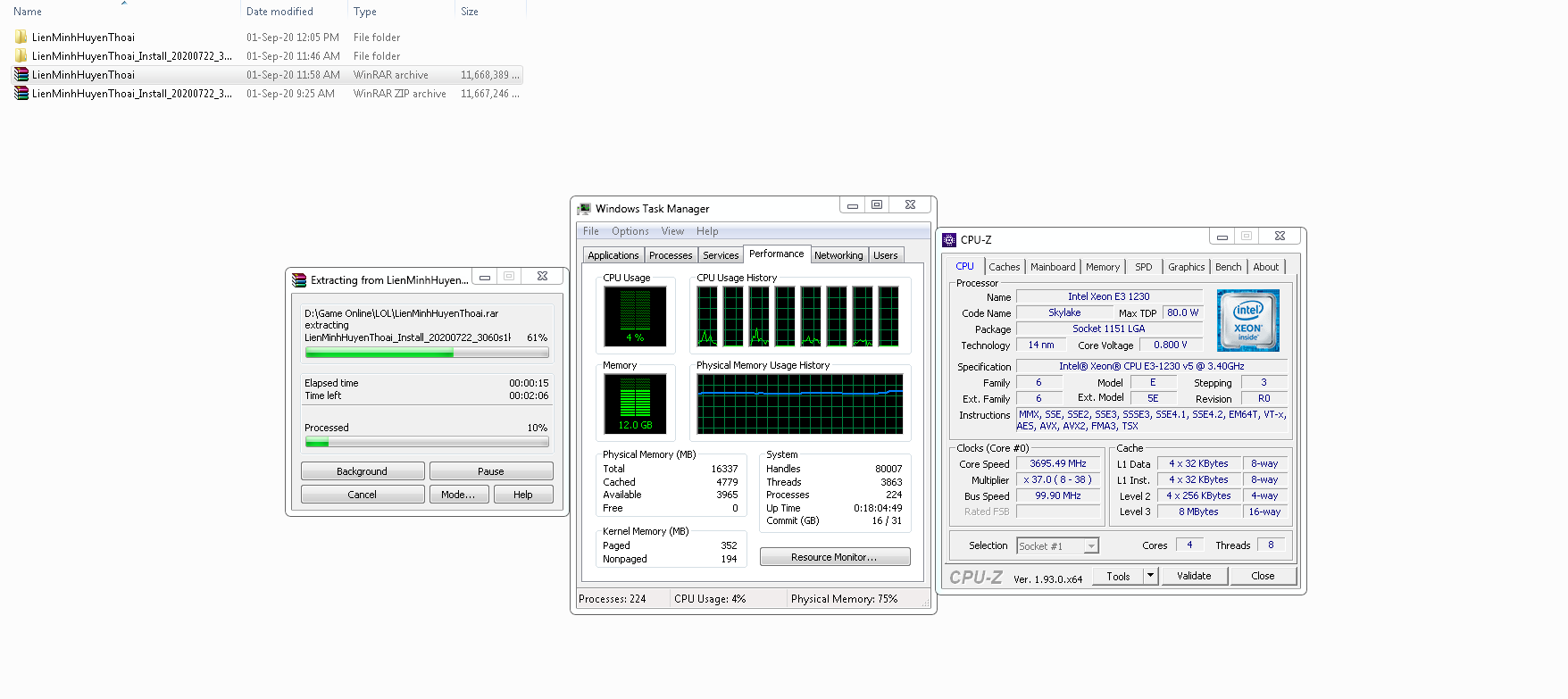Image resolution: width=1568 pixels, height=699 pixels.
Task: Click the Validate button in CPU-Z
Action: tap(1194, 576)
